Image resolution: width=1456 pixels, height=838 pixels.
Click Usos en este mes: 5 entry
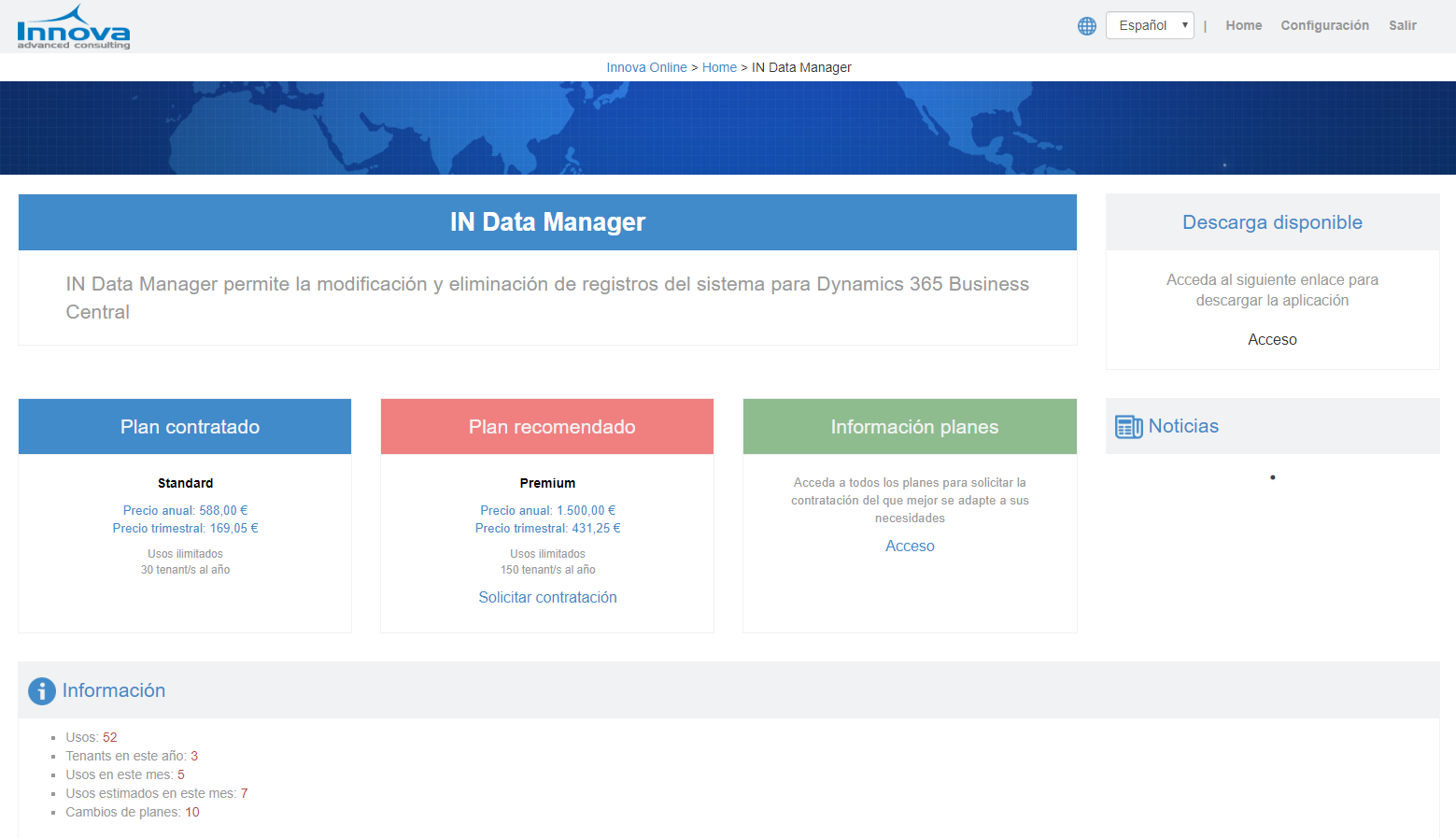tap(125, 775)
